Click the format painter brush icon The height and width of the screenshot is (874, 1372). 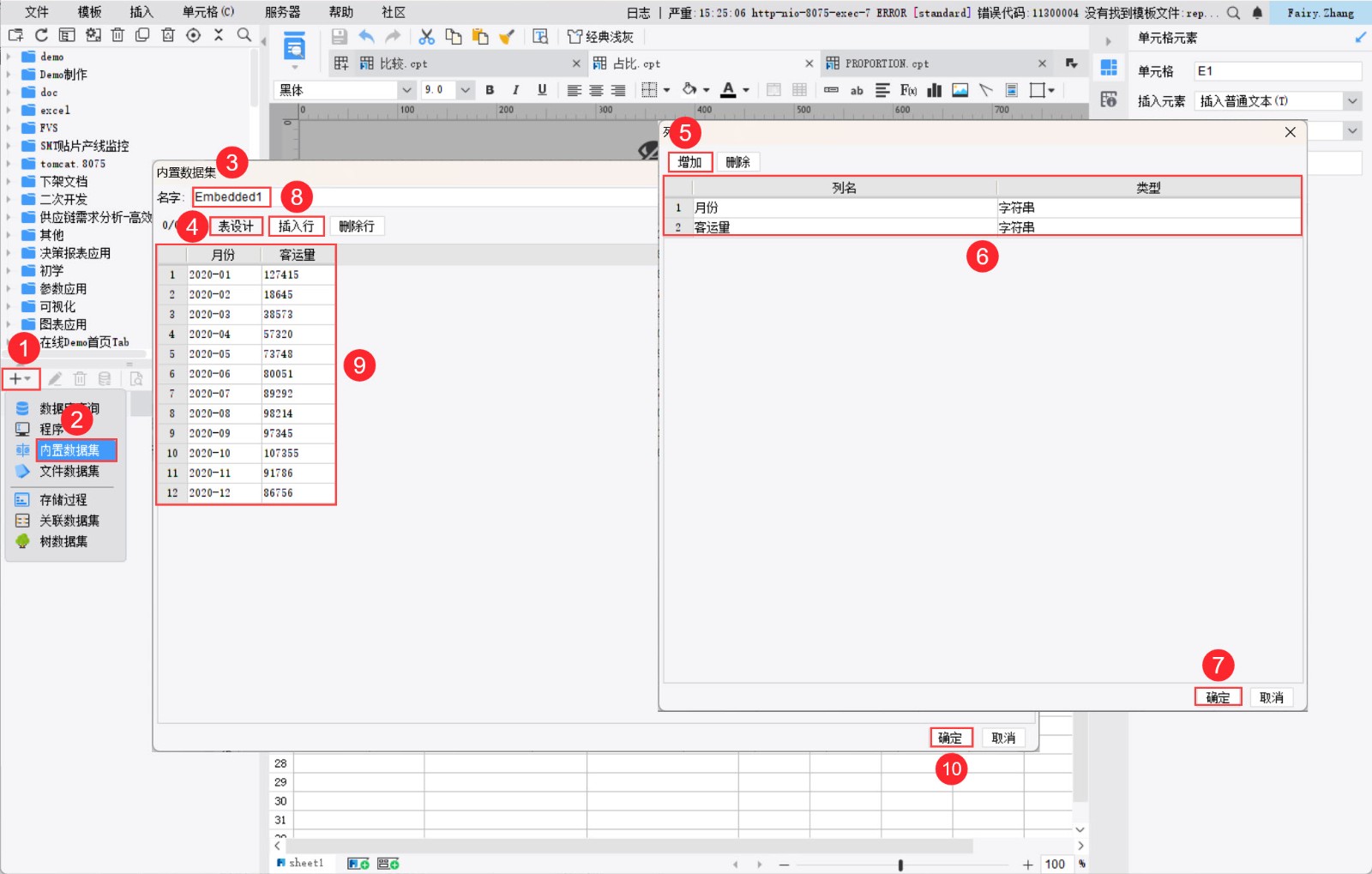tap(507, 36)
